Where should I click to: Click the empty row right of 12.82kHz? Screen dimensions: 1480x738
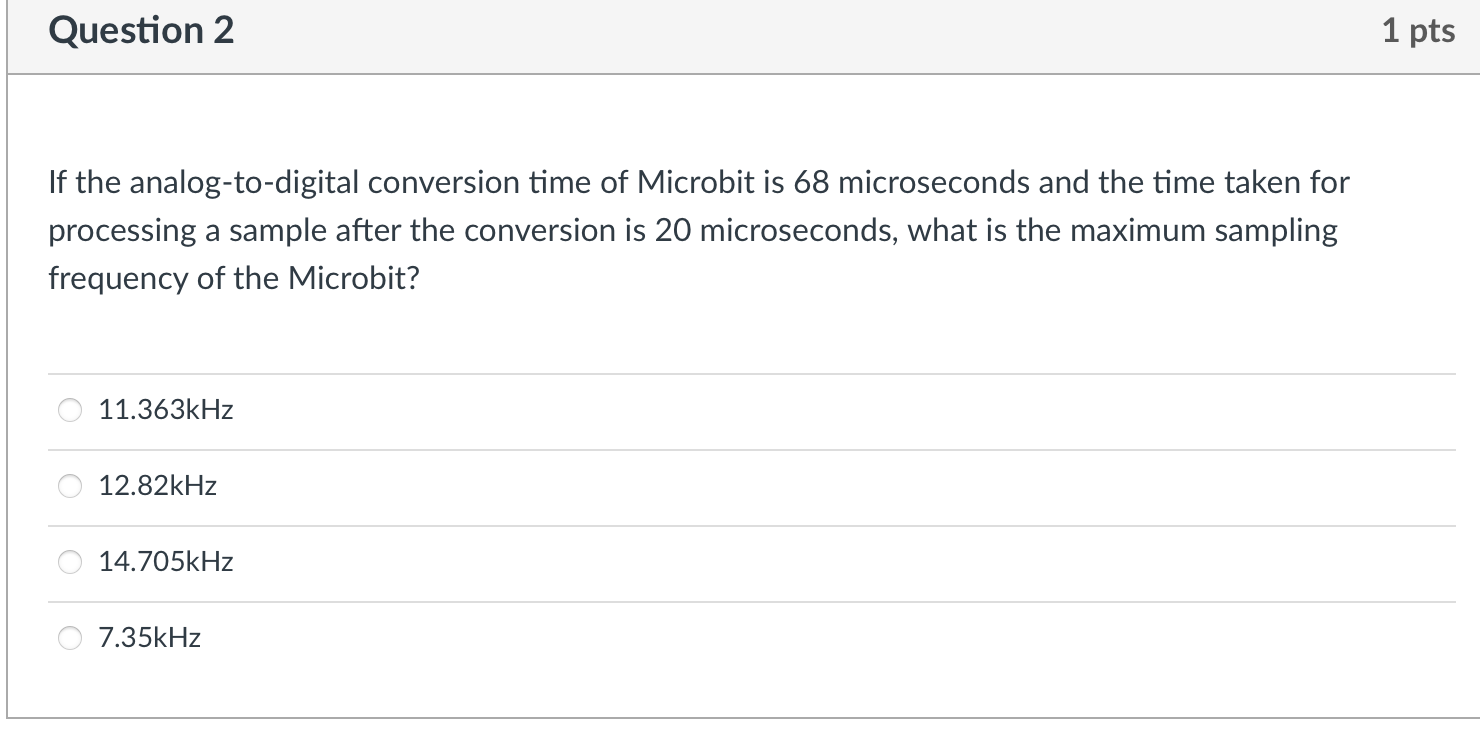(800, 486)
